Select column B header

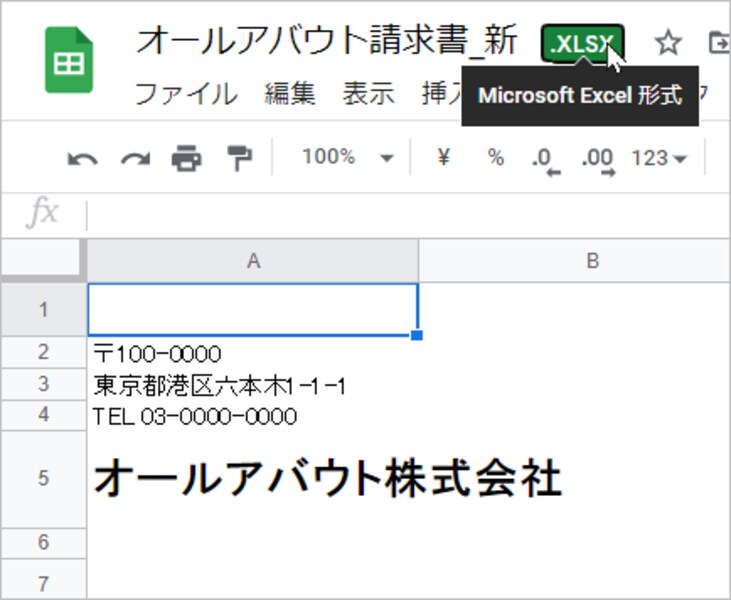point(574,261)
